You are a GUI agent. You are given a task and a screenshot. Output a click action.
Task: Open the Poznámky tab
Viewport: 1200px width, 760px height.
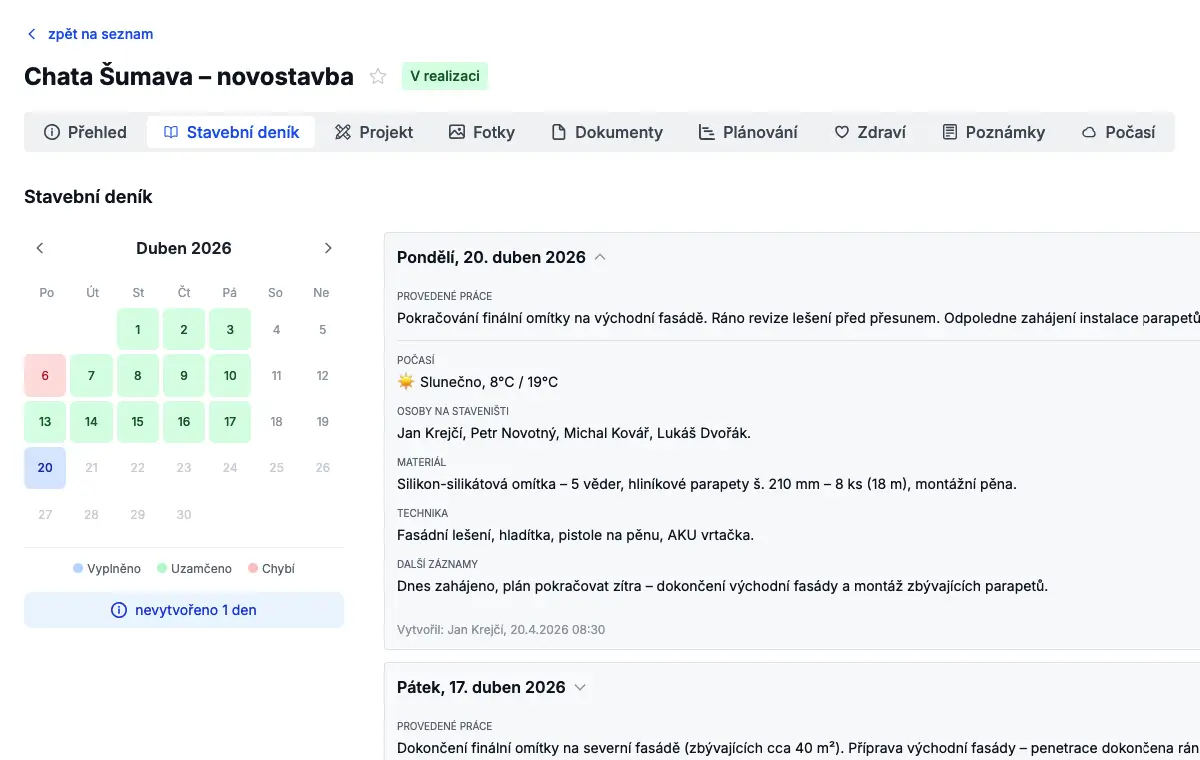point(993,132)
